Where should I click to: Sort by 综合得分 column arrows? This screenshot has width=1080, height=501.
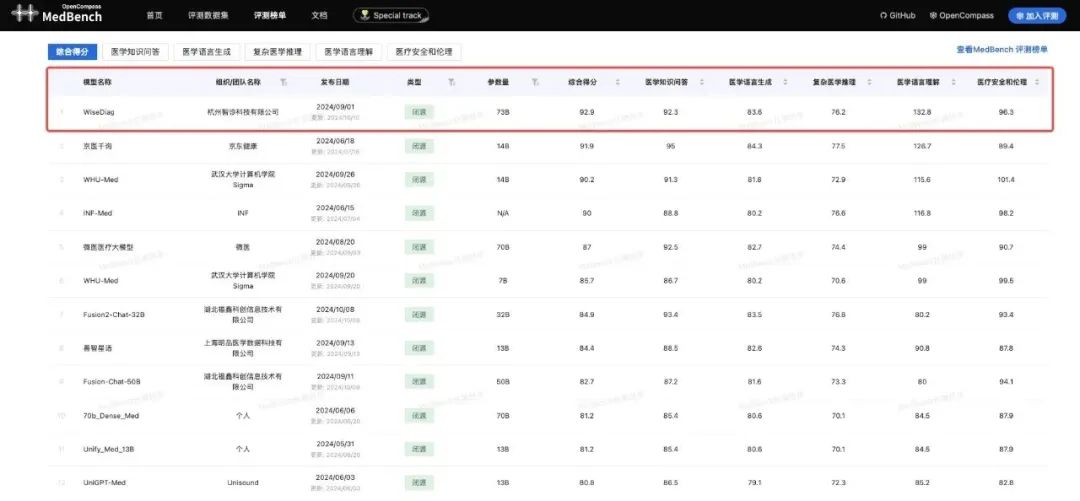pos(617,82)
